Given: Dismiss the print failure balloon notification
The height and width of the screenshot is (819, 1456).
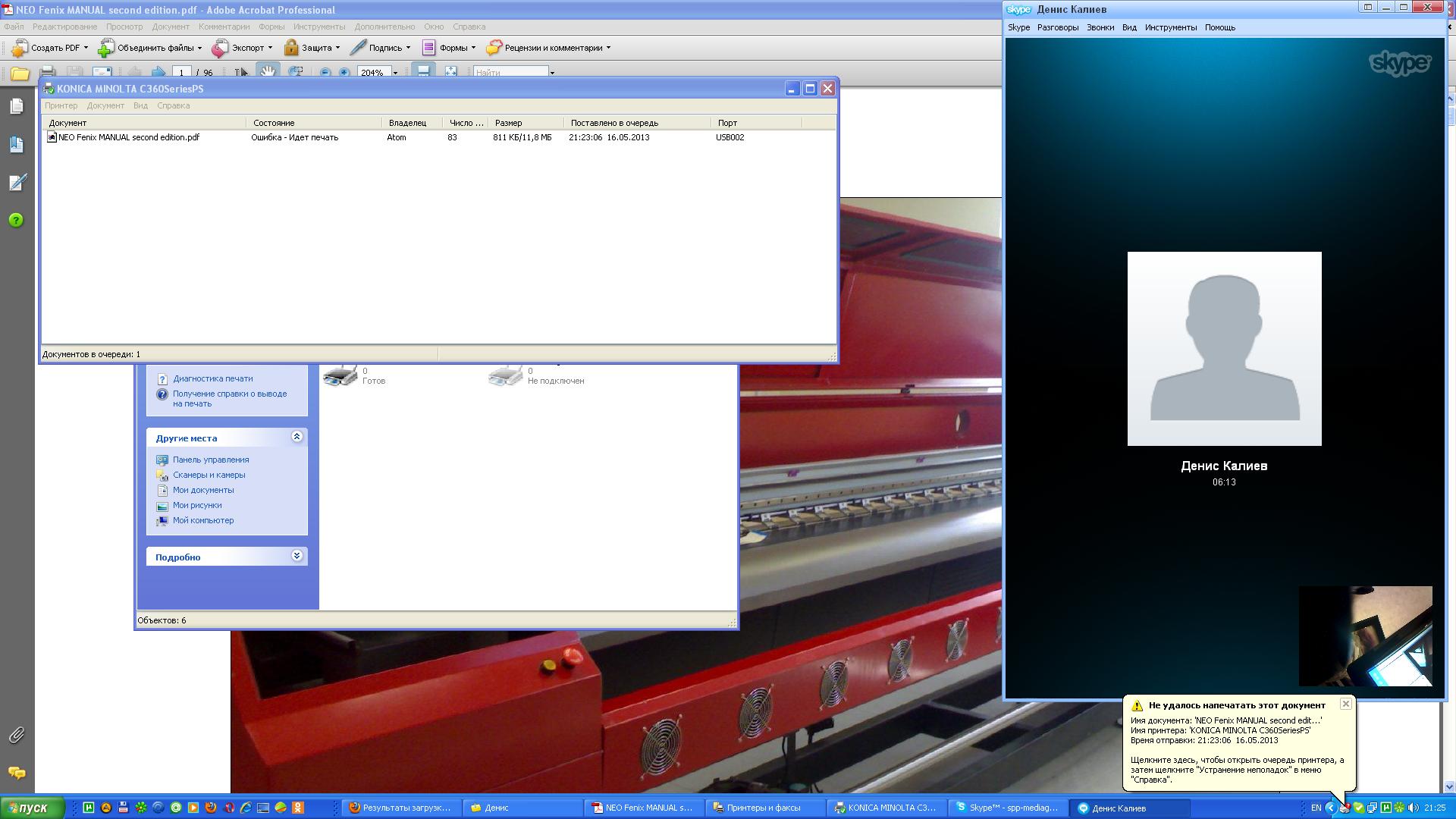Looking at the screenshot, I should pyautogui.click(x=1345, y=704).
